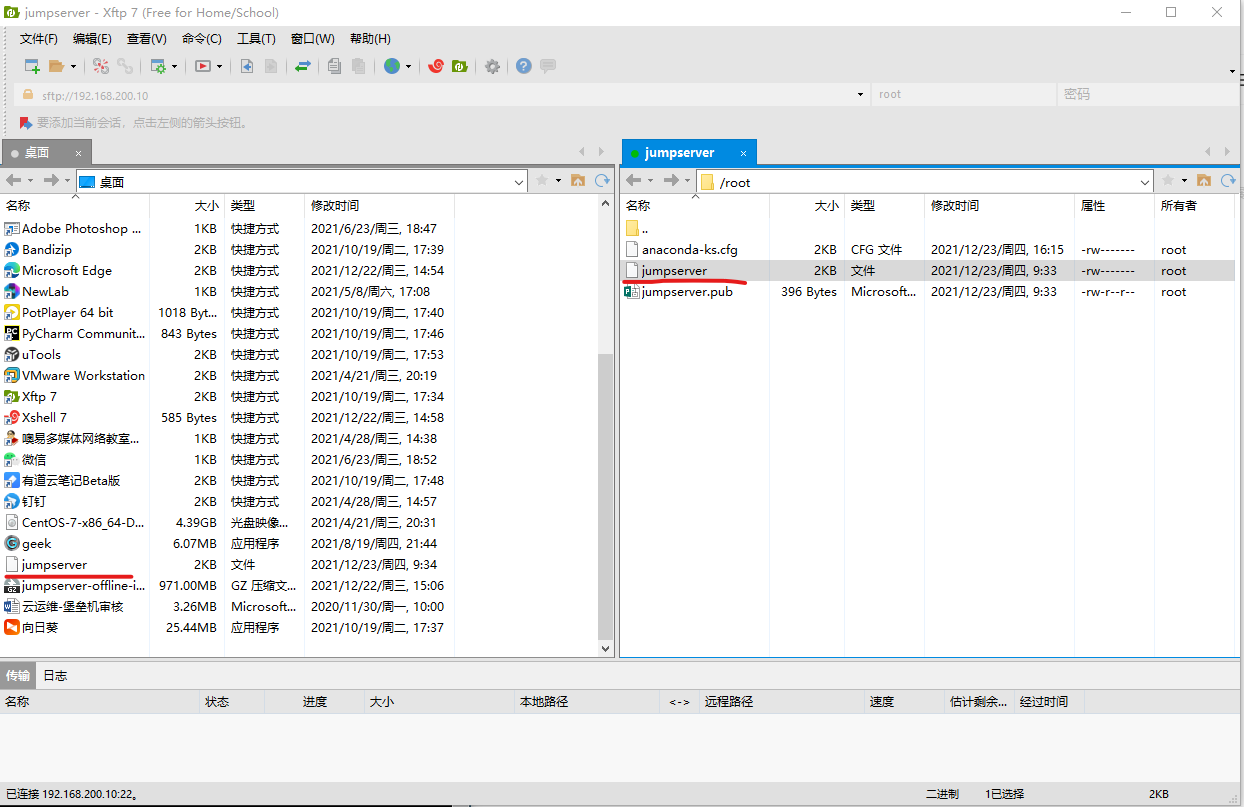Open the local path 桌面 dropdown
This screenshot has height=807, width=1244.
[519, 182]
